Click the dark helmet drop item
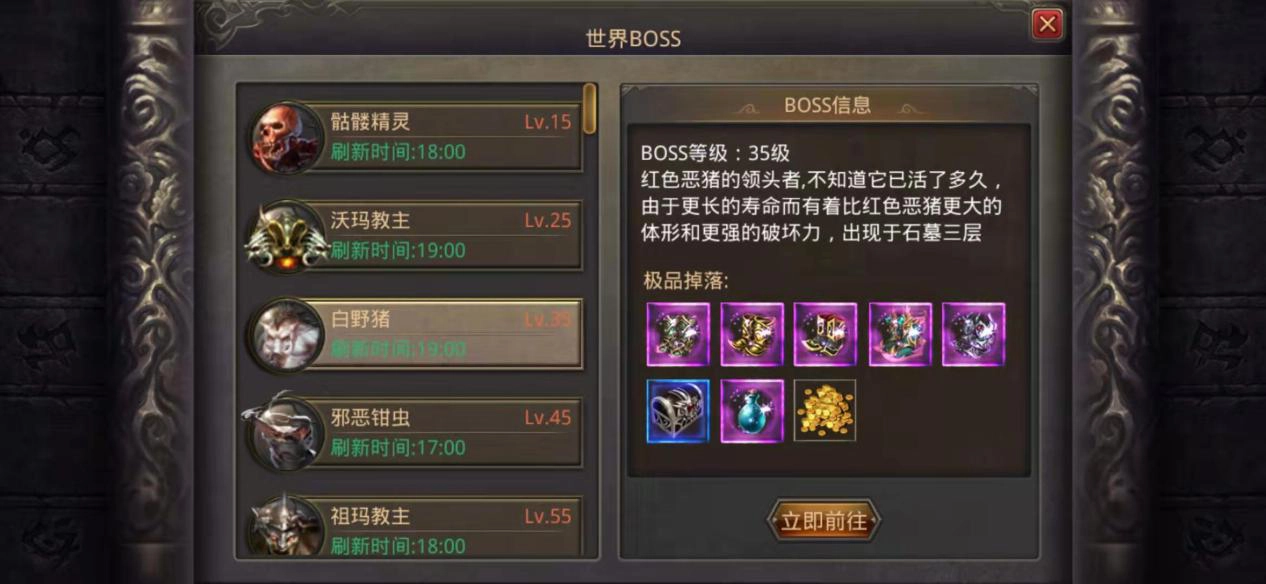This screenshot has height=584, width=1266. (x=974, y=335)
